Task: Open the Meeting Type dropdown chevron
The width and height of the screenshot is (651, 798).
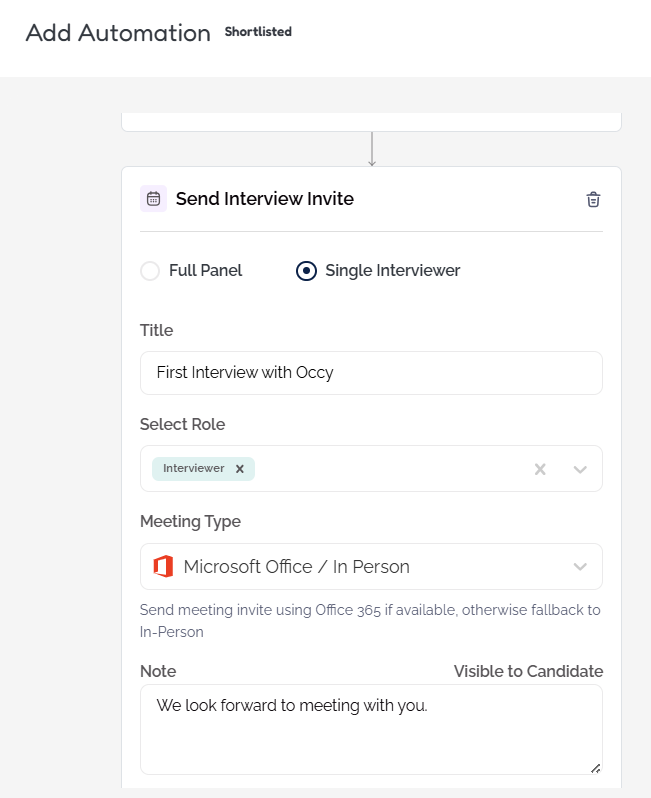Action: click(x=580, y=567)
